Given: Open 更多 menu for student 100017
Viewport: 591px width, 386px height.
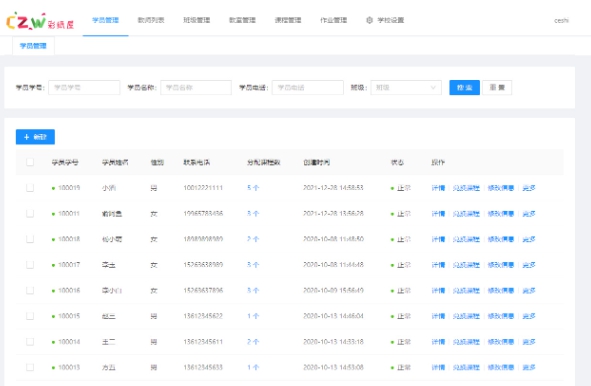Looking at the screenshot, I should coord(529,265).
